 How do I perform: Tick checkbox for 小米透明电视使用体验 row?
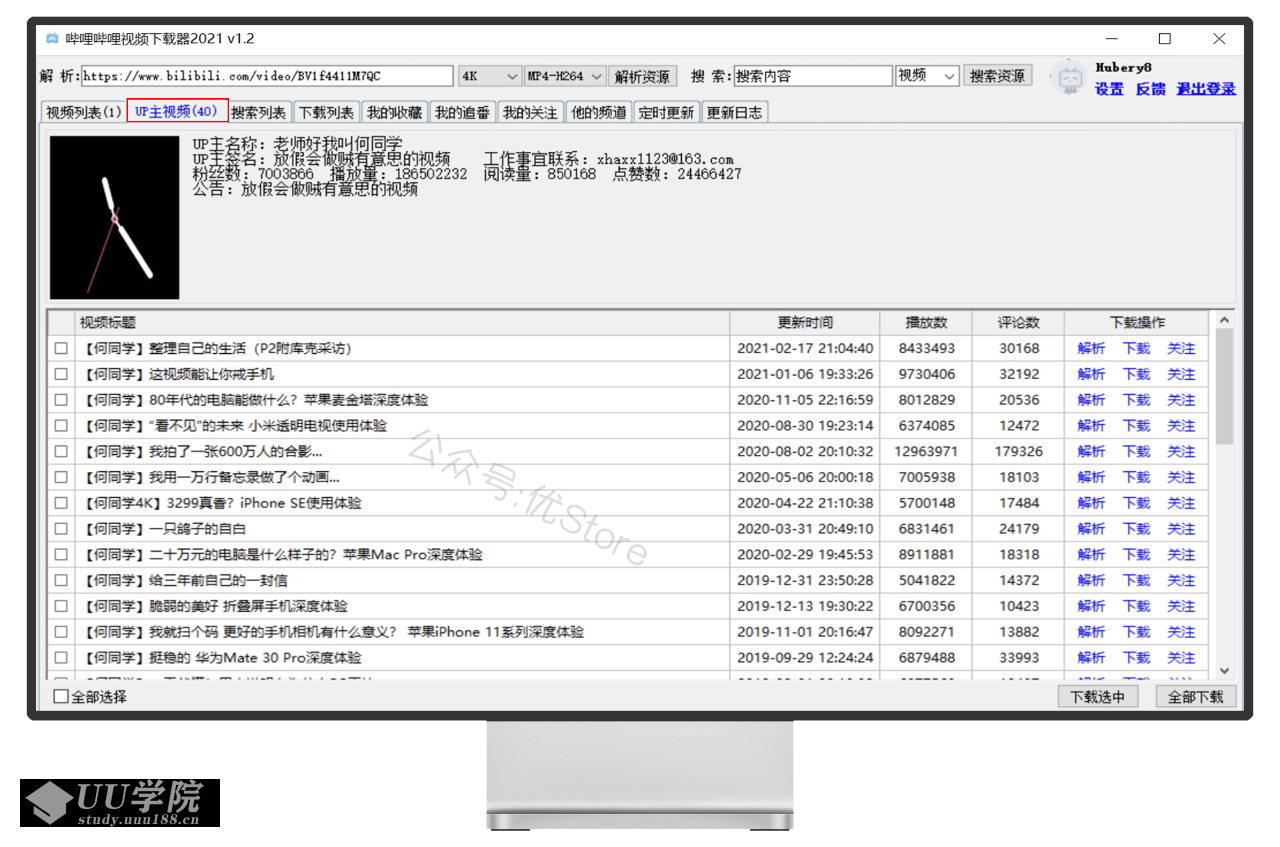pyautogui.click(x=61, y=426)
